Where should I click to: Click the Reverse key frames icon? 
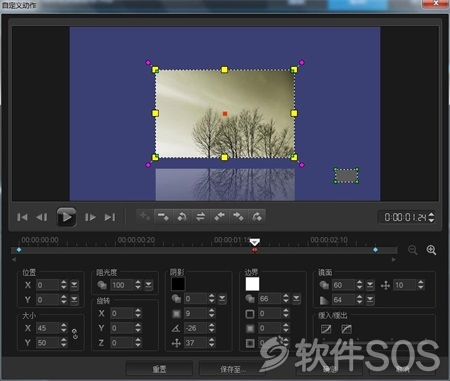[x=182, y=217]
